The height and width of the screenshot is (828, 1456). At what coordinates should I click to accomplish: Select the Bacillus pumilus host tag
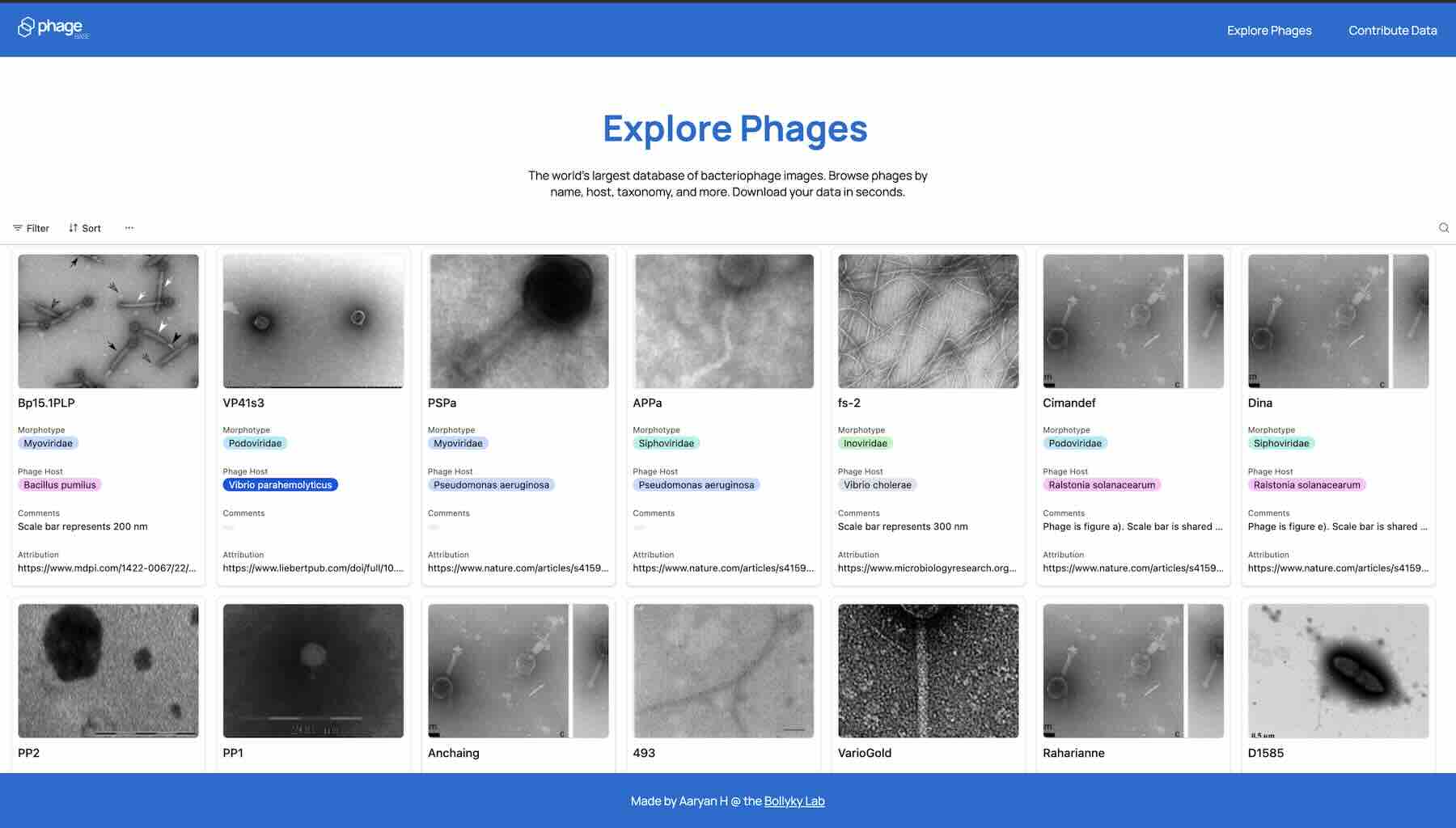tap(60, 485)
